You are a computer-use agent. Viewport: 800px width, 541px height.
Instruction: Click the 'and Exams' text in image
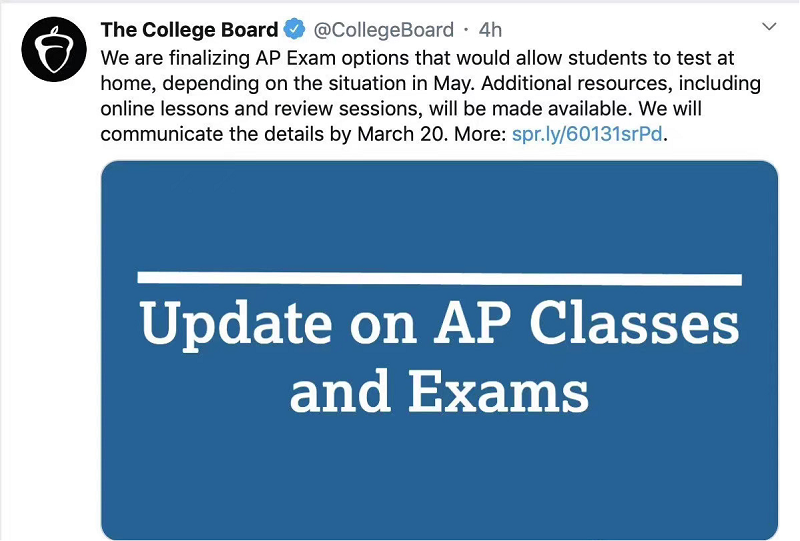click(439, 391)
